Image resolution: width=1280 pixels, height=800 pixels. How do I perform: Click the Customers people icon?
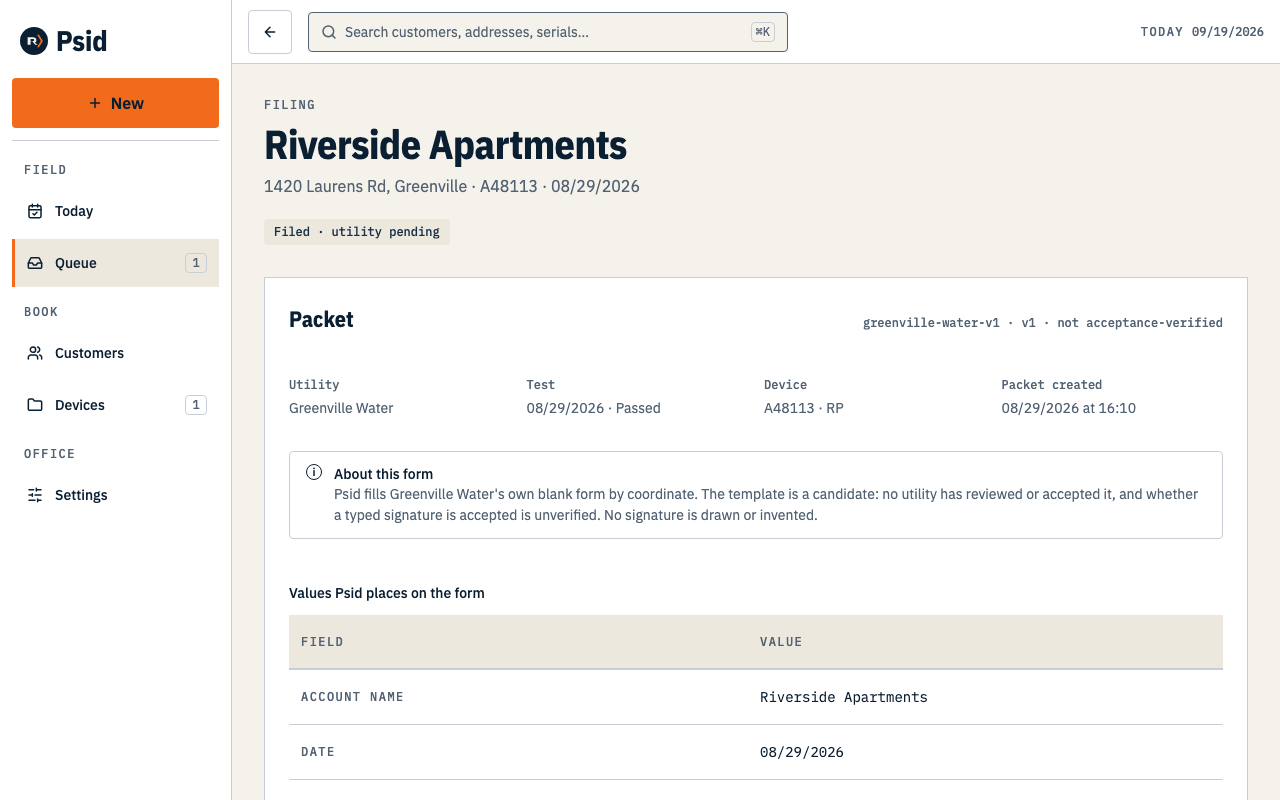(35, 353)
